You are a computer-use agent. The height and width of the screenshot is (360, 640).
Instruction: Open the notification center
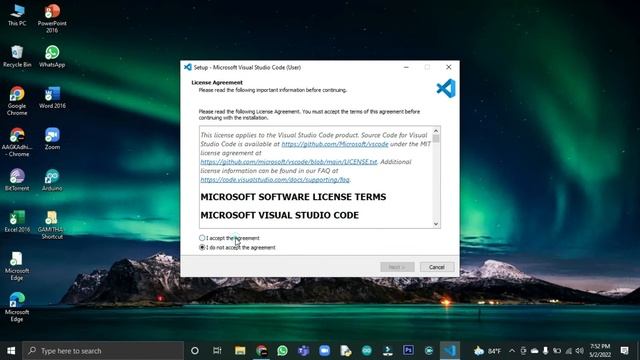[624, 351]
